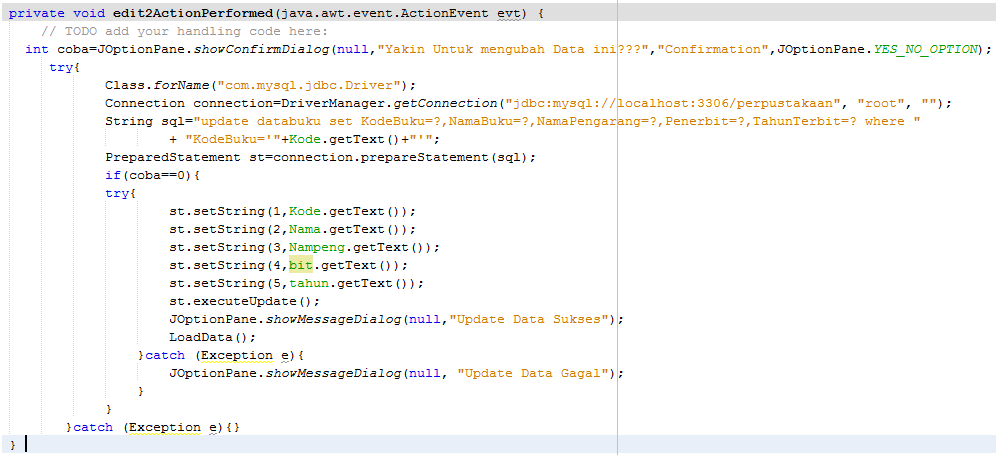Screen dimensions: 996x455
Task: Click PreparedStatement type keyword
Action: pos(173,157)
